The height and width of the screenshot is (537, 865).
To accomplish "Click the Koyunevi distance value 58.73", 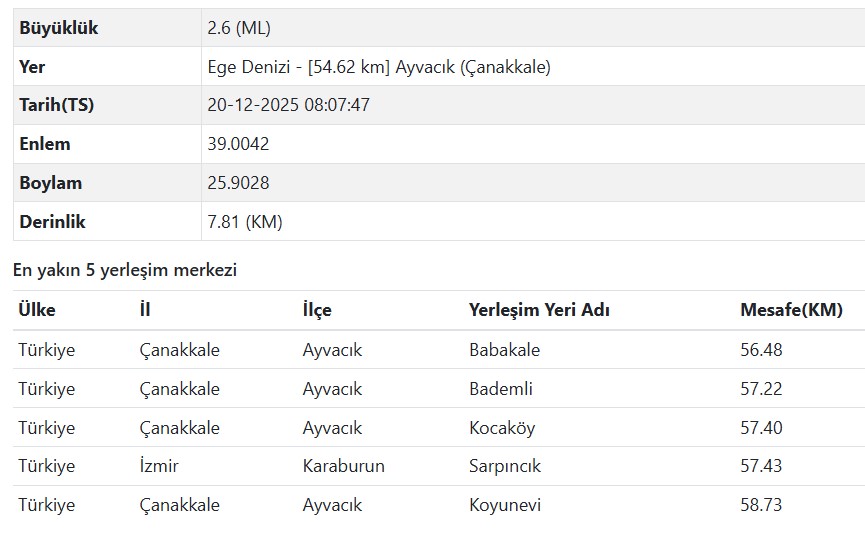I will [x=761, y=505].
